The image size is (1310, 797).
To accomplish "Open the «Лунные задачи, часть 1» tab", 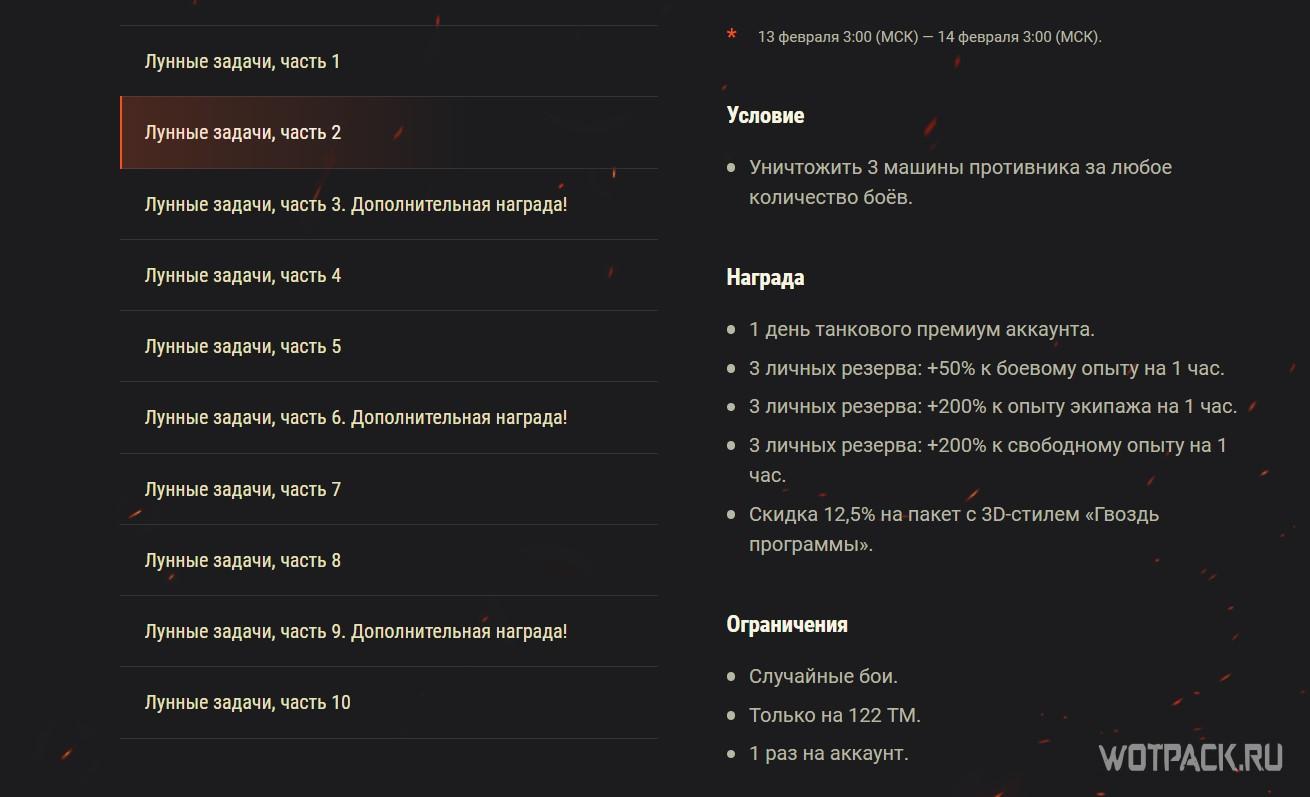I will (243, 62).
